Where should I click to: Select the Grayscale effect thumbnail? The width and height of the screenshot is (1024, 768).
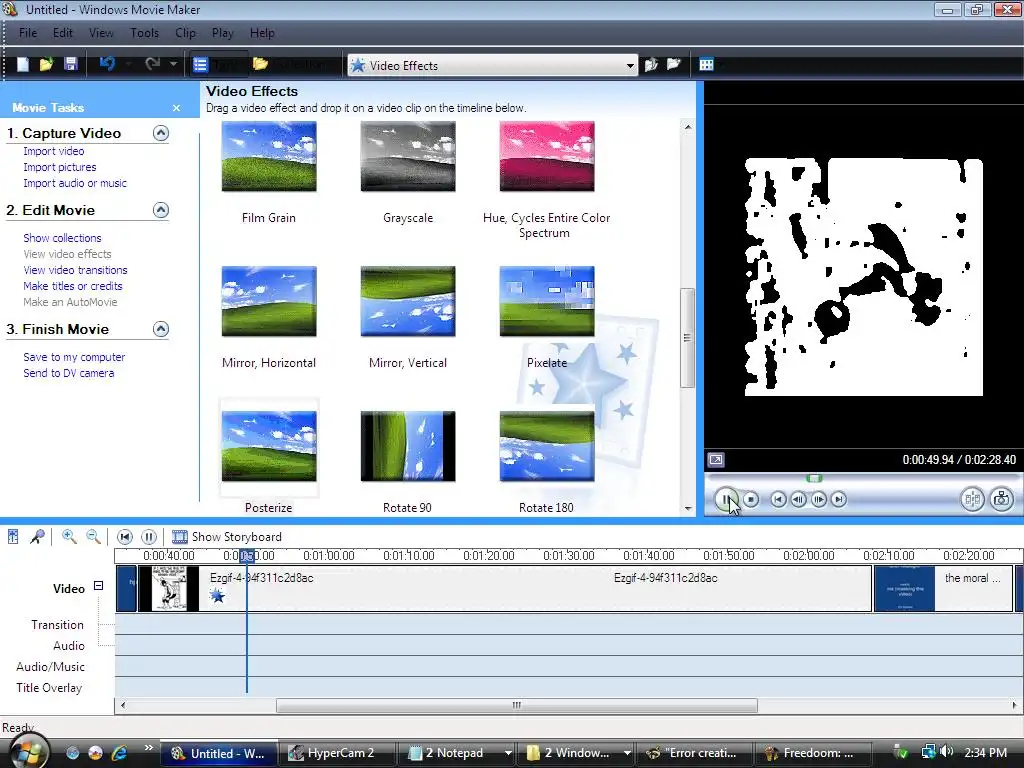(408, 157)
